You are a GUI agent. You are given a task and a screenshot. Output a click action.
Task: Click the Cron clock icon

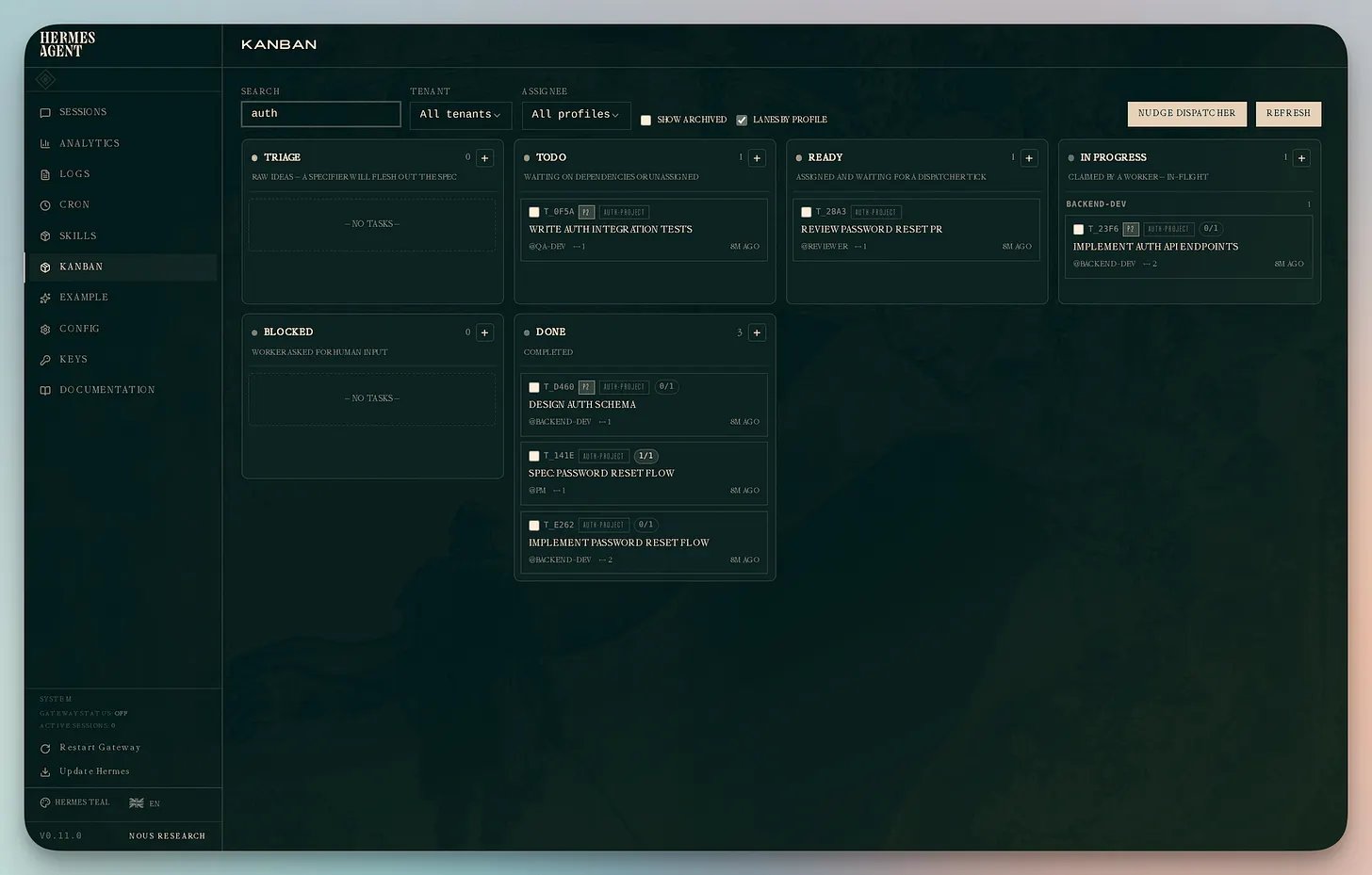tap(45, 205)
